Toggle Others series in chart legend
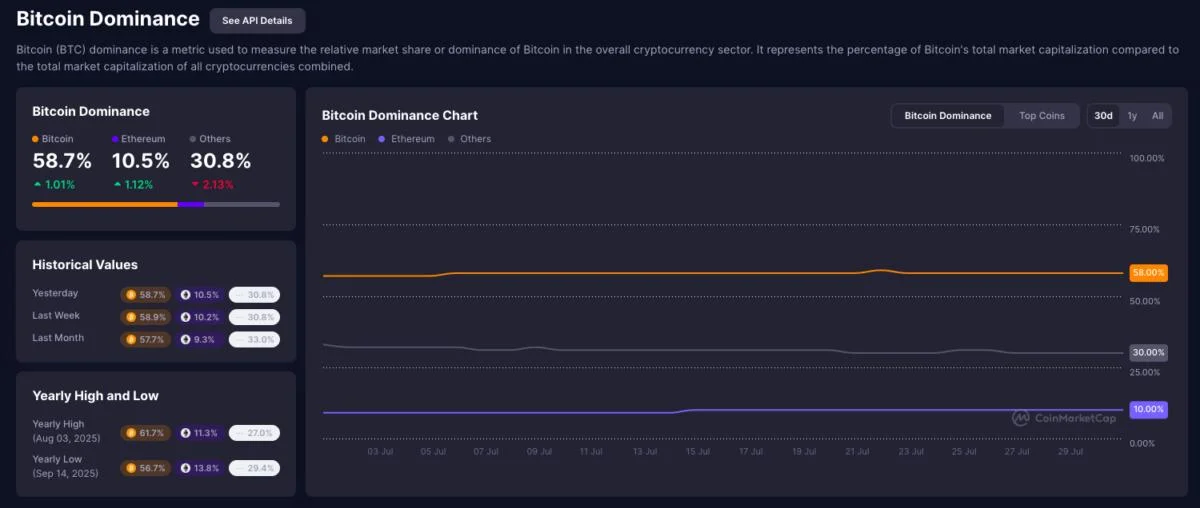Viewport: 1200px width, 508px height. coord(470,139)
